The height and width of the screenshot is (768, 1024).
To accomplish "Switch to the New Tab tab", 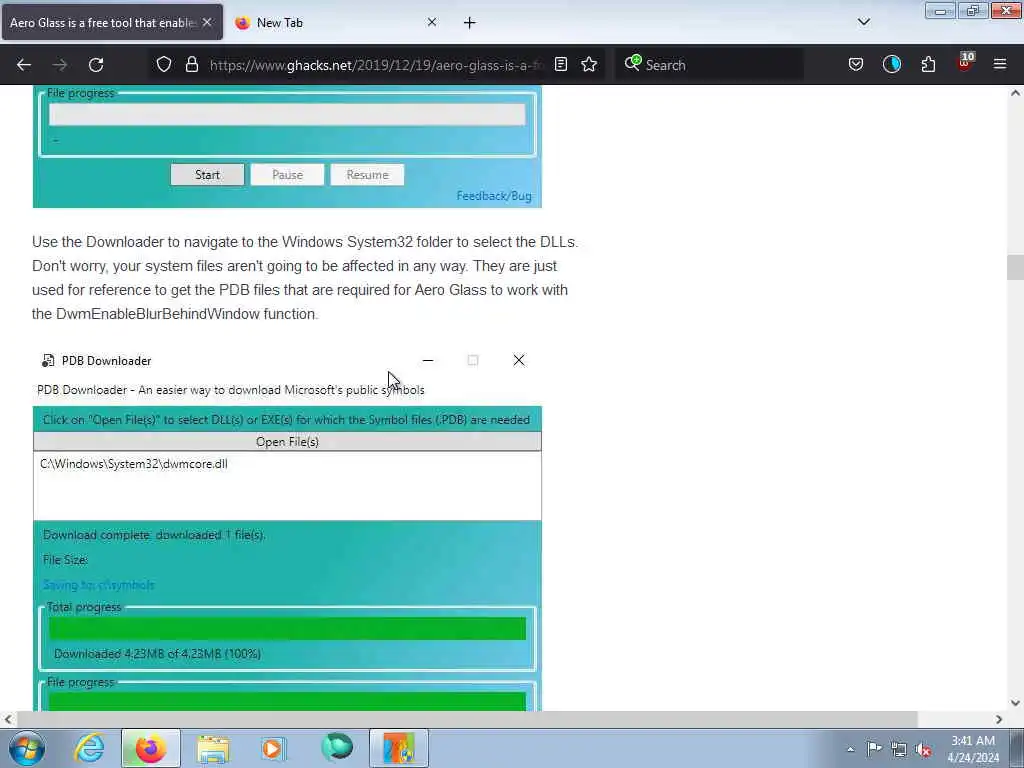I will click(x=336, y=22).
